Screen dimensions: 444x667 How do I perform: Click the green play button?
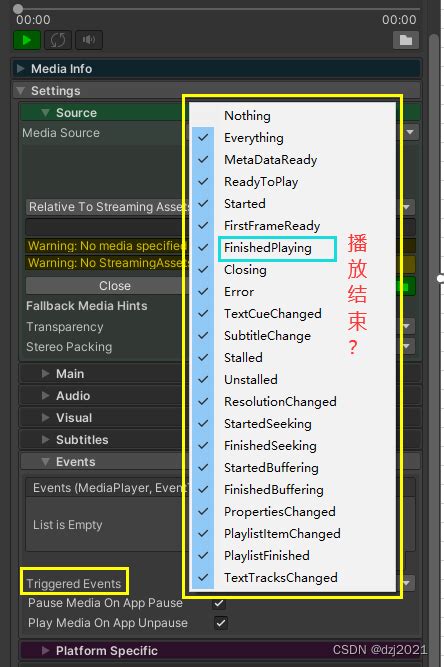[x=27, y=40]
